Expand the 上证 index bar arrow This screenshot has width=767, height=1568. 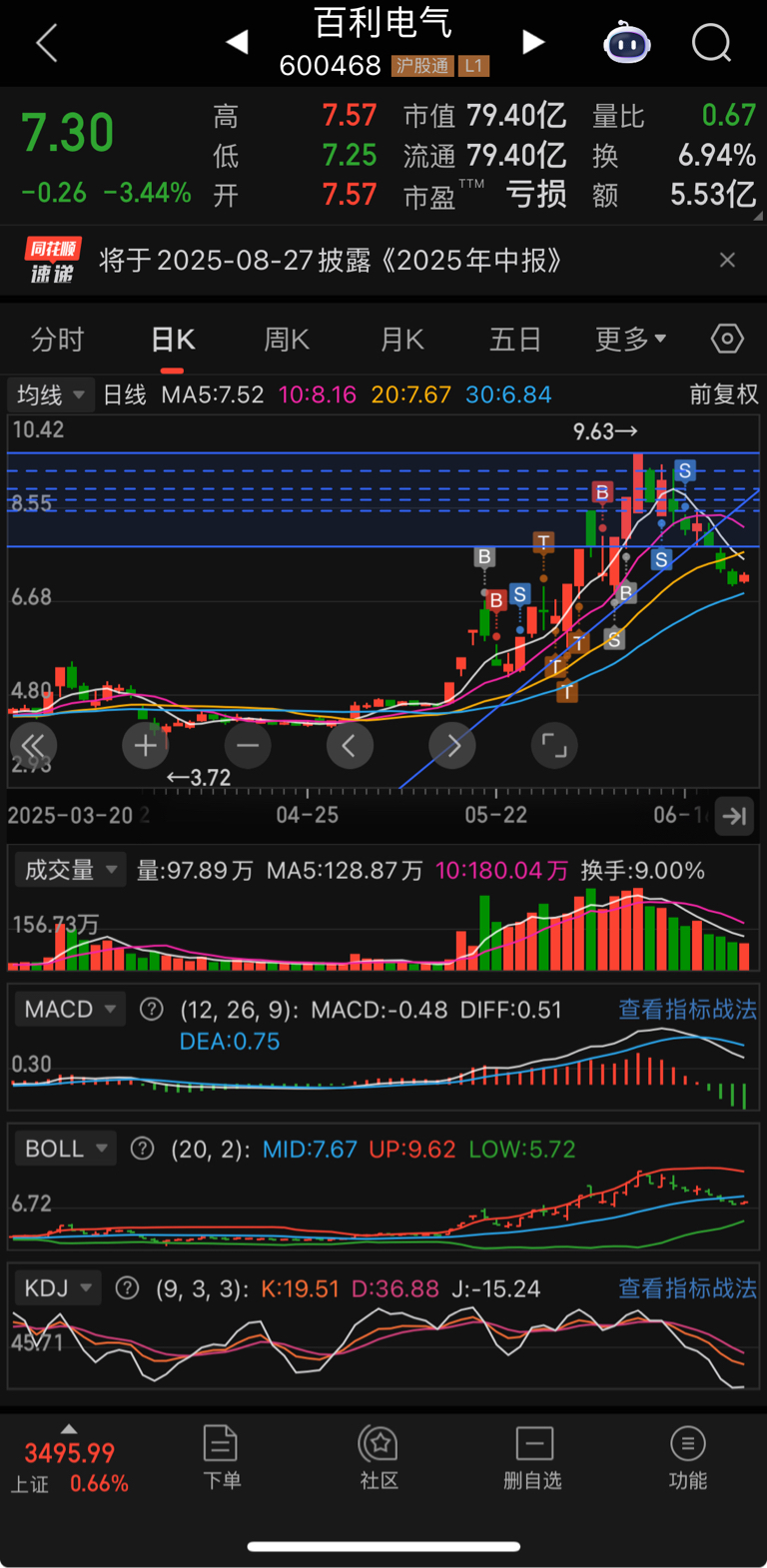point(69,1429)
